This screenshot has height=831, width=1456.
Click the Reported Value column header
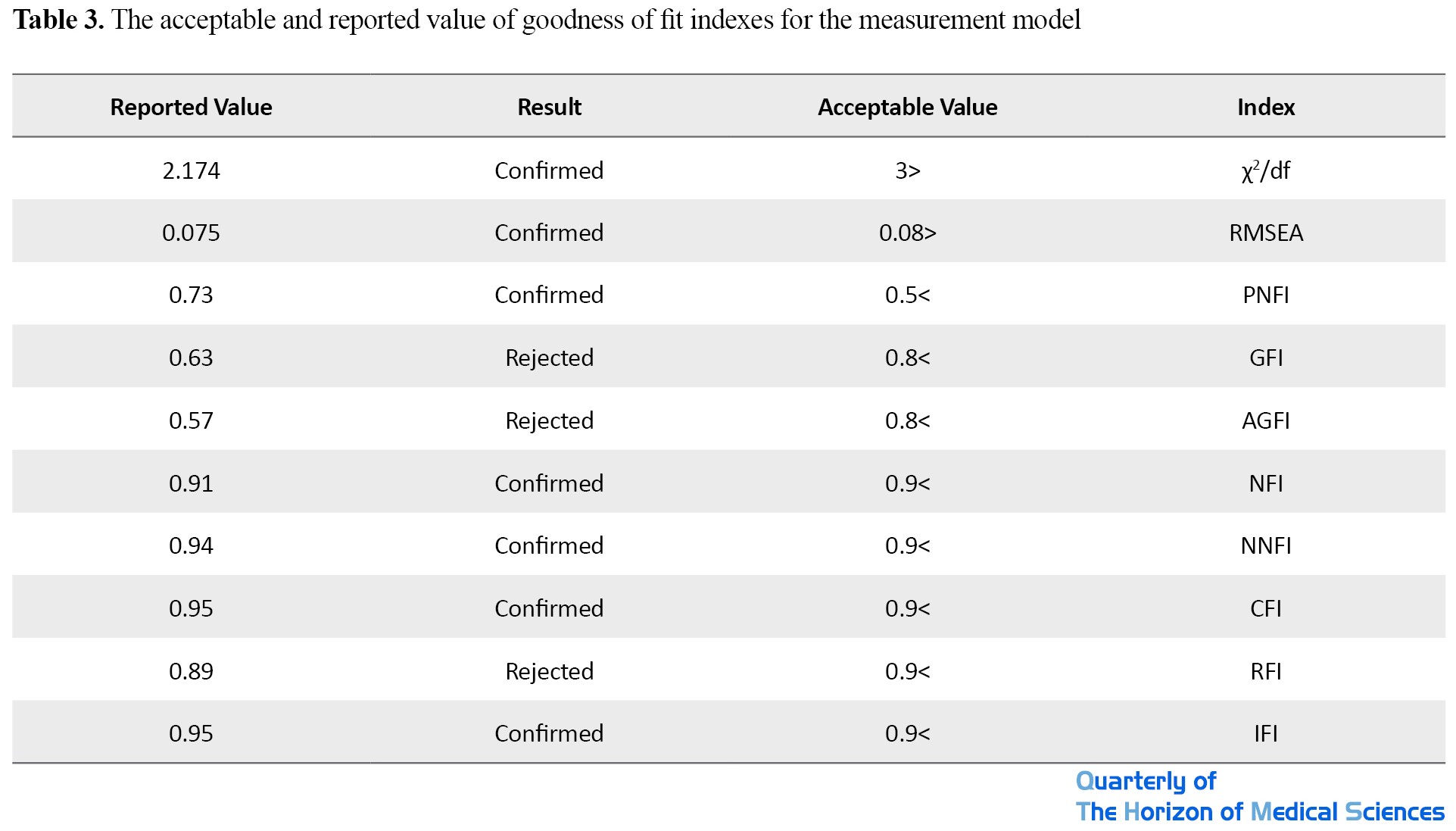[191, 107]
